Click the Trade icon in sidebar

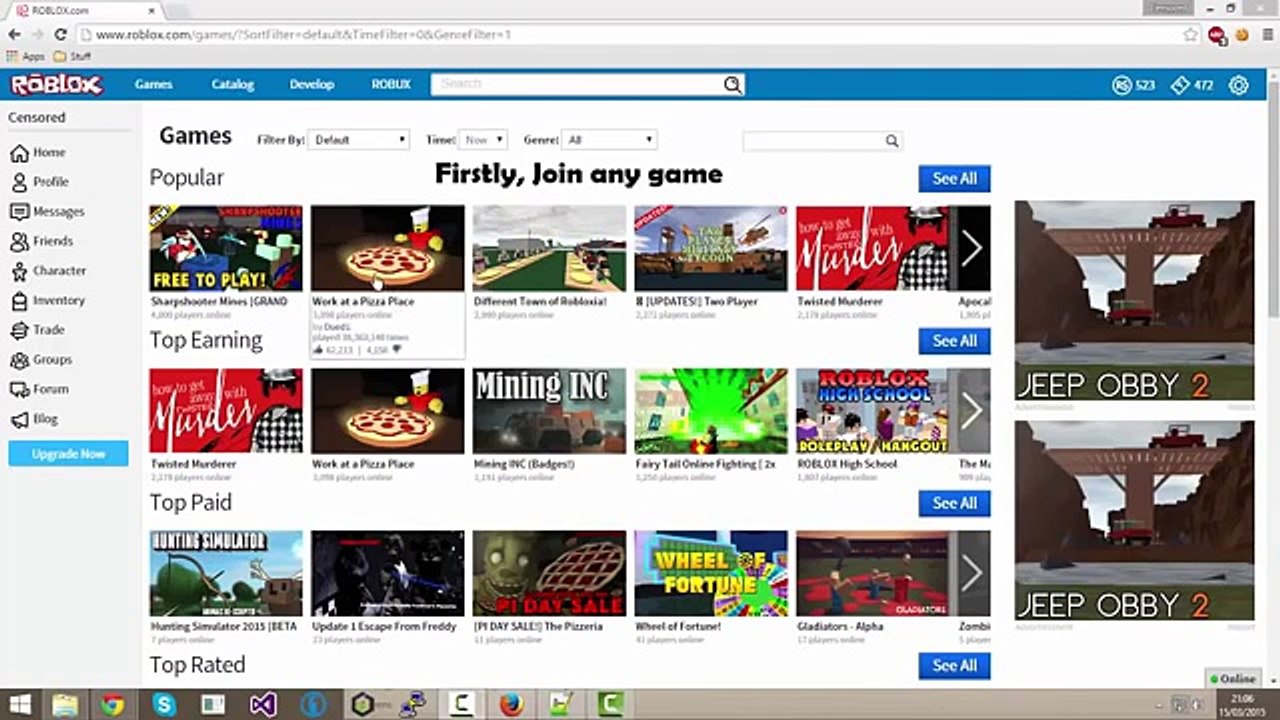point(19,330)
